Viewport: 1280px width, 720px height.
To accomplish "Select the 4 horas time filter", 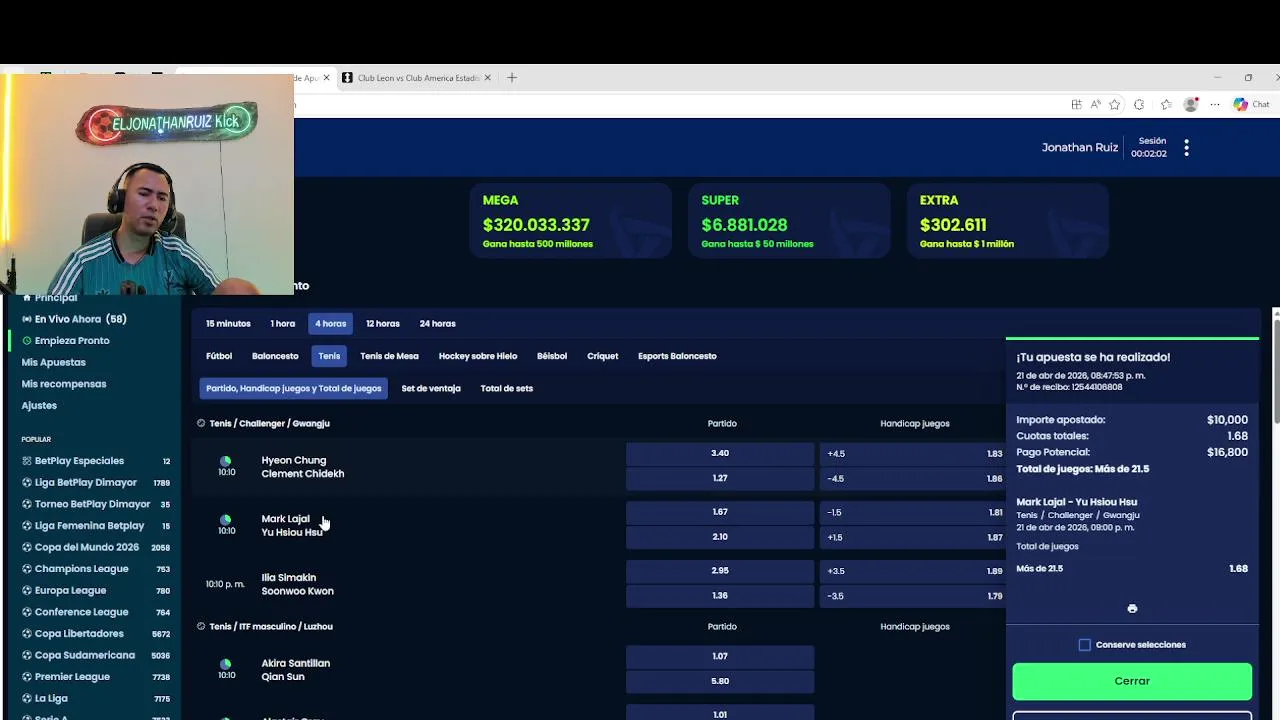I will [330, 324].
